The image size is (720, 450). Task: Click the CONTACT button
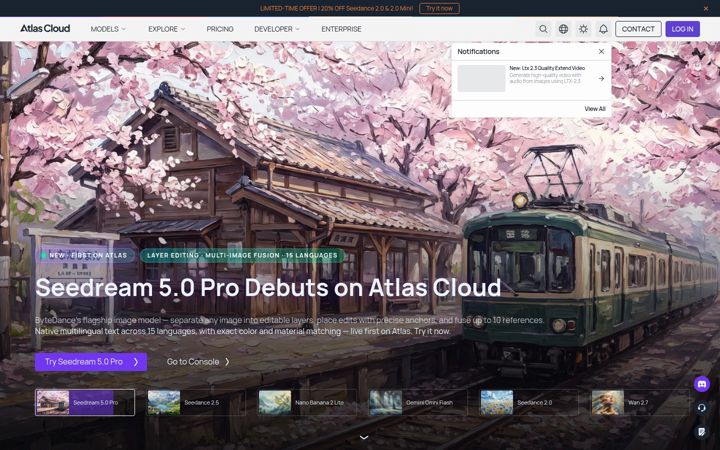[x=638, y=29]
